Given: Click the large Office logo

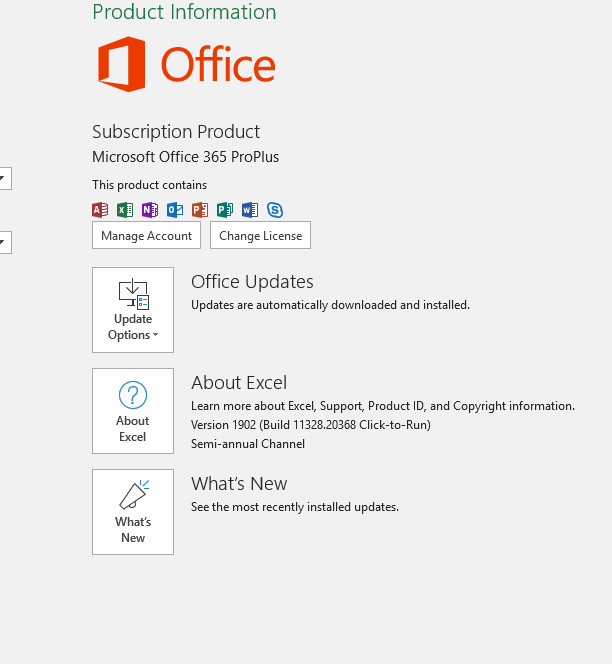Looking at the screenshot, I should [186, 64].
